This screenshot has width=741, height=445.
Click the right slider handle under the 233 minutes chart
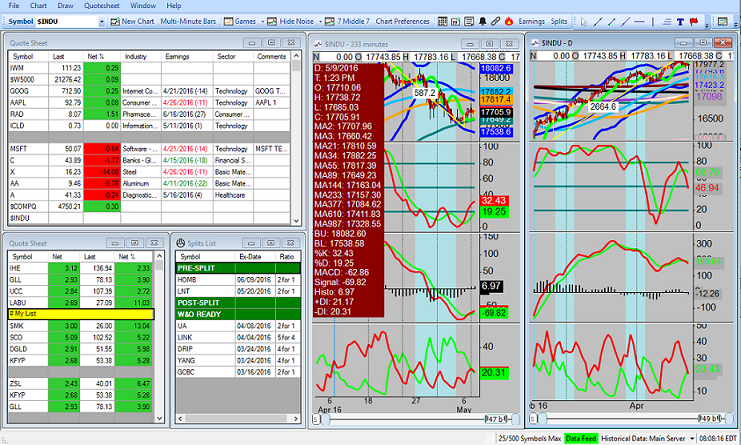click(516, 419)
